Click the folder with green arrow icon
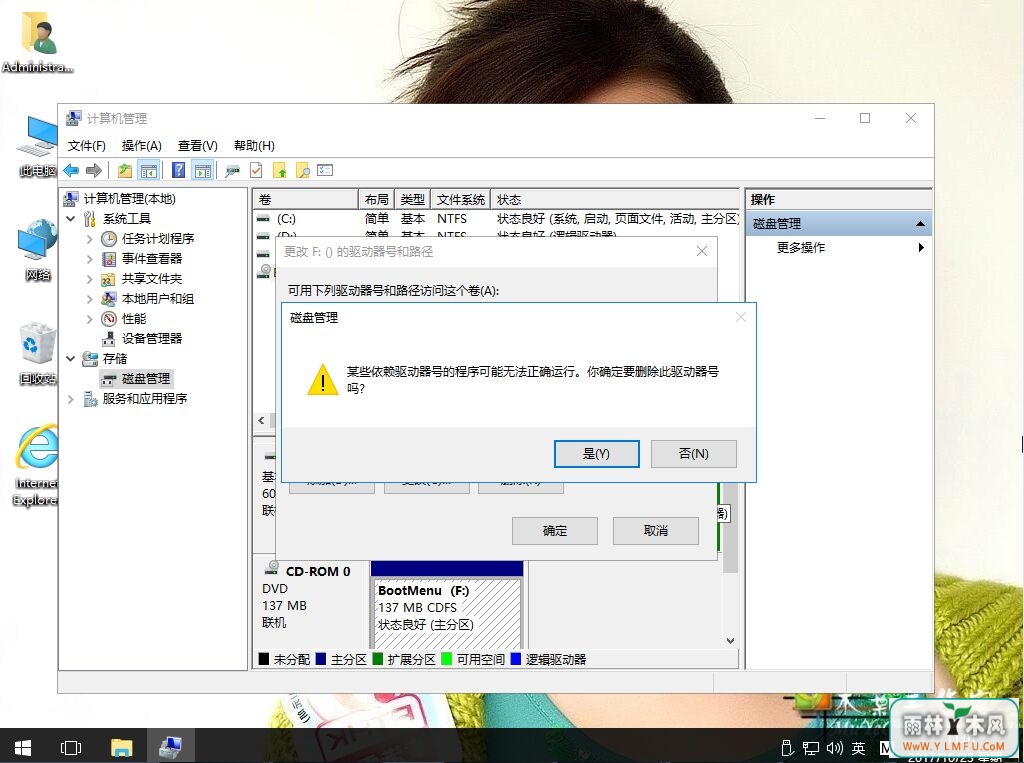 [280, 170]
